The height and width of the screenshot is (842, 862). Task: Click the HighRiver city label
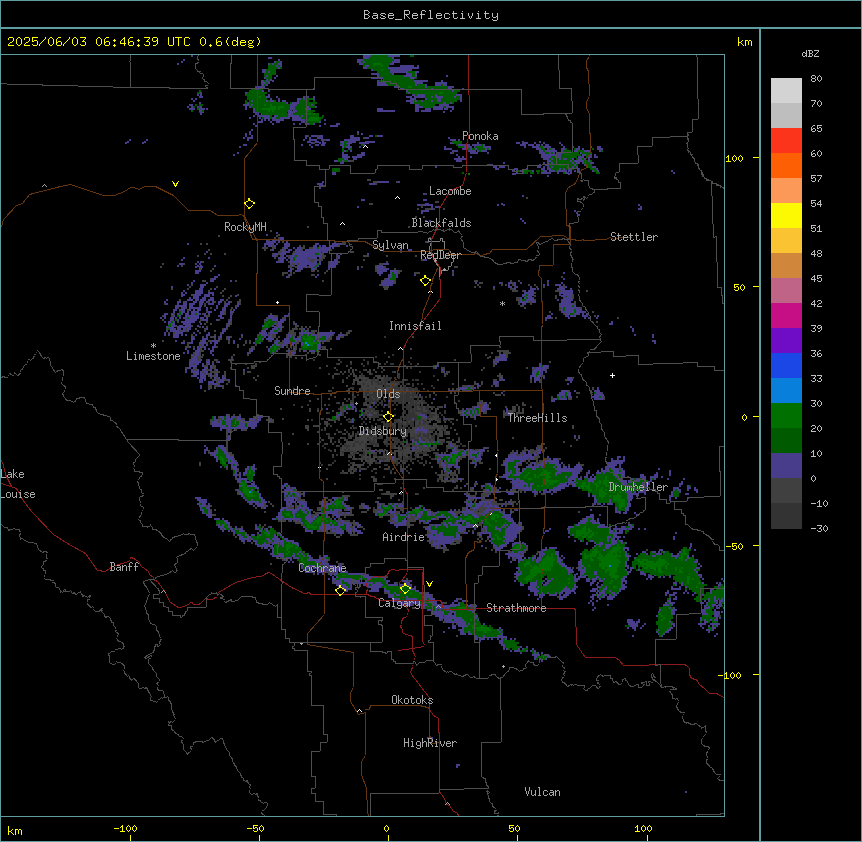[x=430, y=743]
